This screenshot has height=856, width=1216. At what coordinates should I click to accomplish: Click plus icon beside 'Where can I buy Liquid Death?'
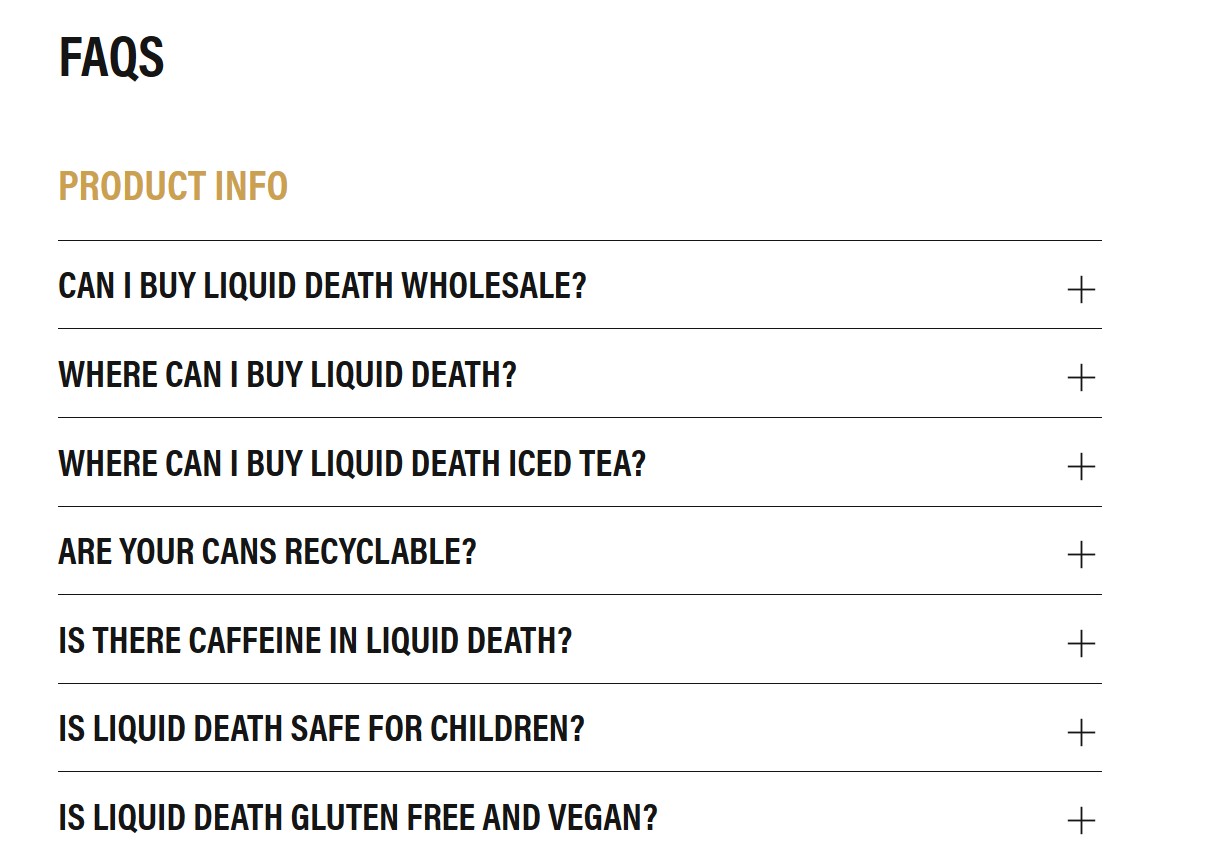pos(1081,378)
